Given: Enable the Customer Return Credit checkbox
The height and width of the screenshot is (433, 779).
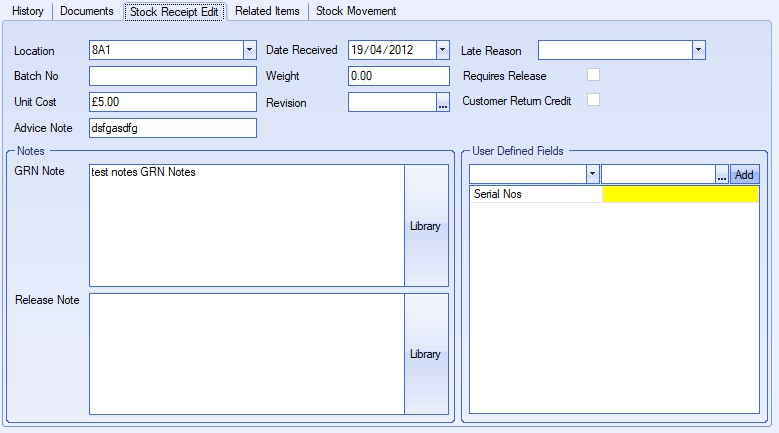Looking at the screenshot, I should (594, 100).
